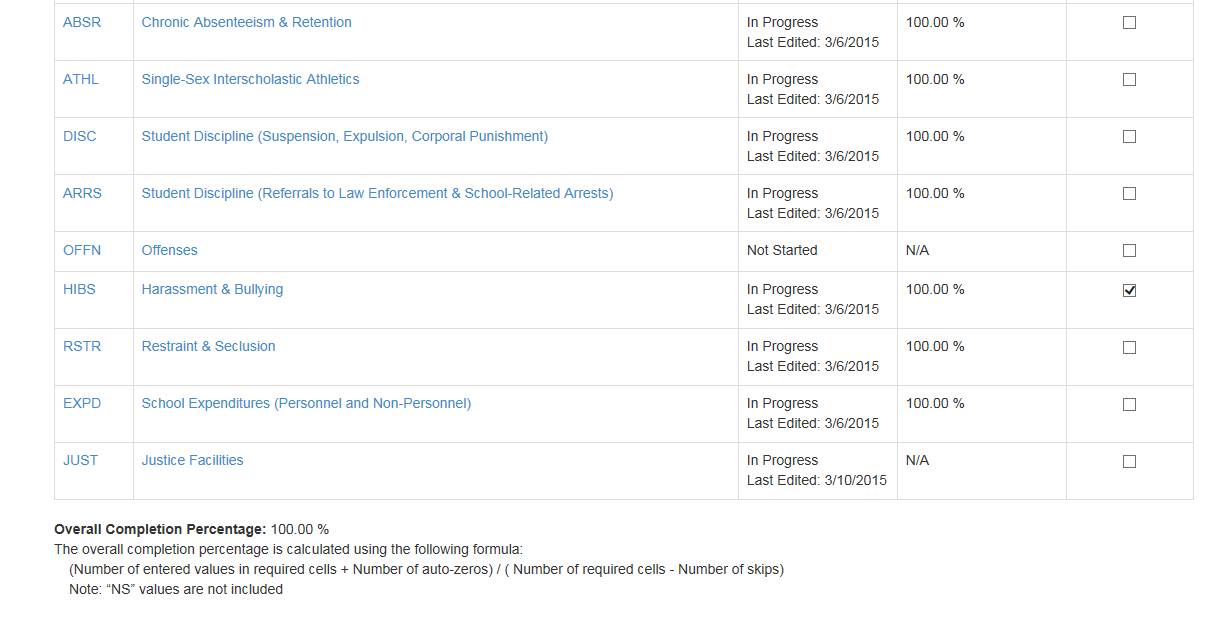Open Chronic Absenteeism & Retention link

click(x=246, y=22)
